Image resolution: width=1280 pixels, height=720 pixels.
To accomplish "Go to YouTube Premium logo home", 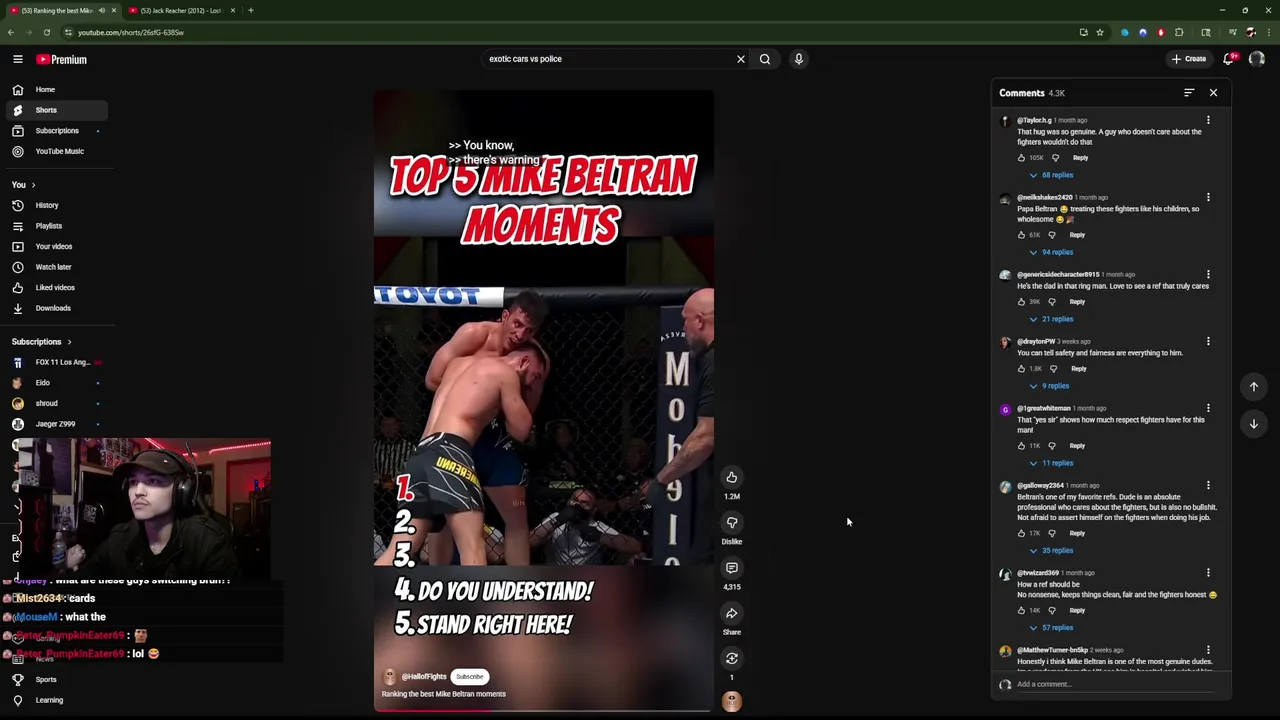I will (x=62, y=59).
